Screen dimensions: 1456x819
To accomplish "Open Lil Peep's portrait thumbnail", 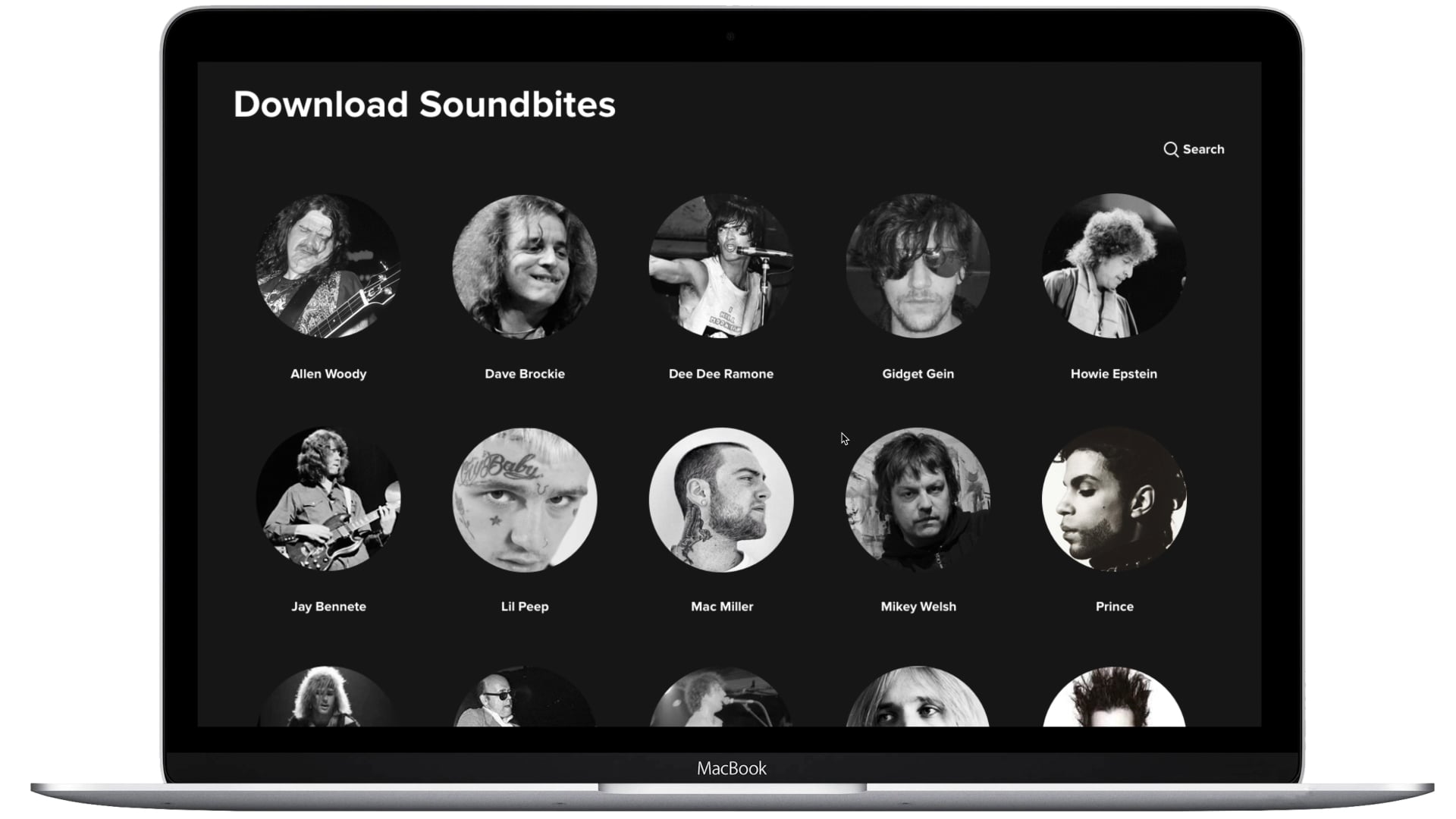I will tap(525, 500).
